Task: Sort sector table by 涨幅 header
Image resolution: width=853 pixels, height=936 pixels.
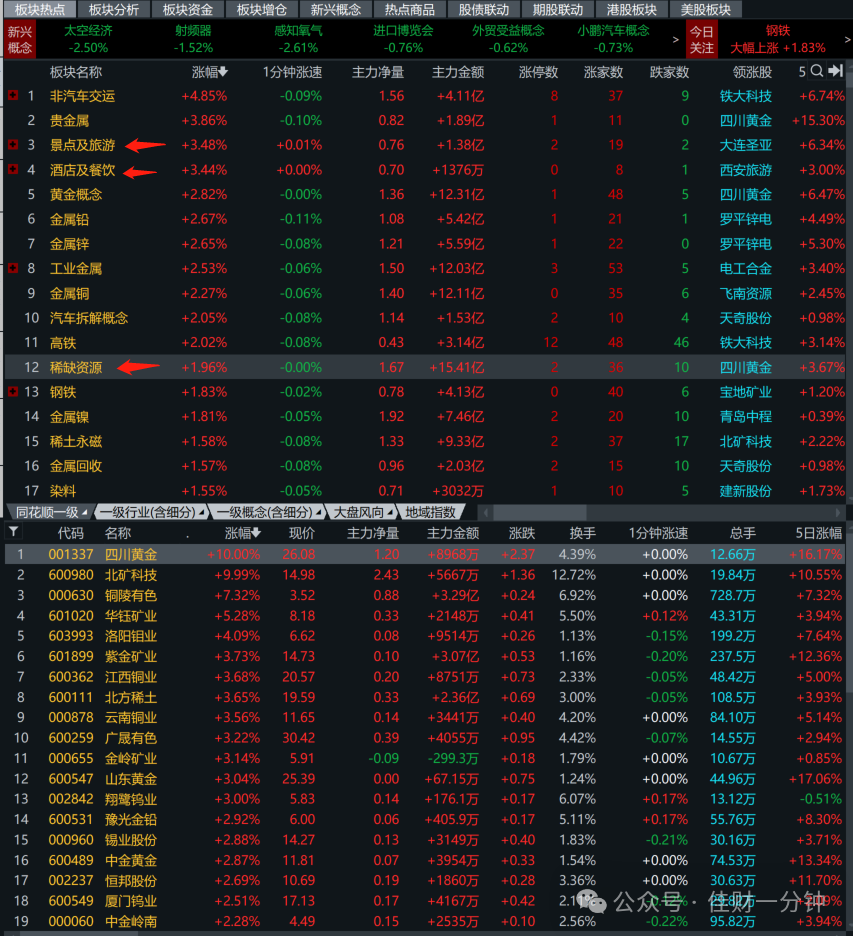Action: tap(210, 72)
